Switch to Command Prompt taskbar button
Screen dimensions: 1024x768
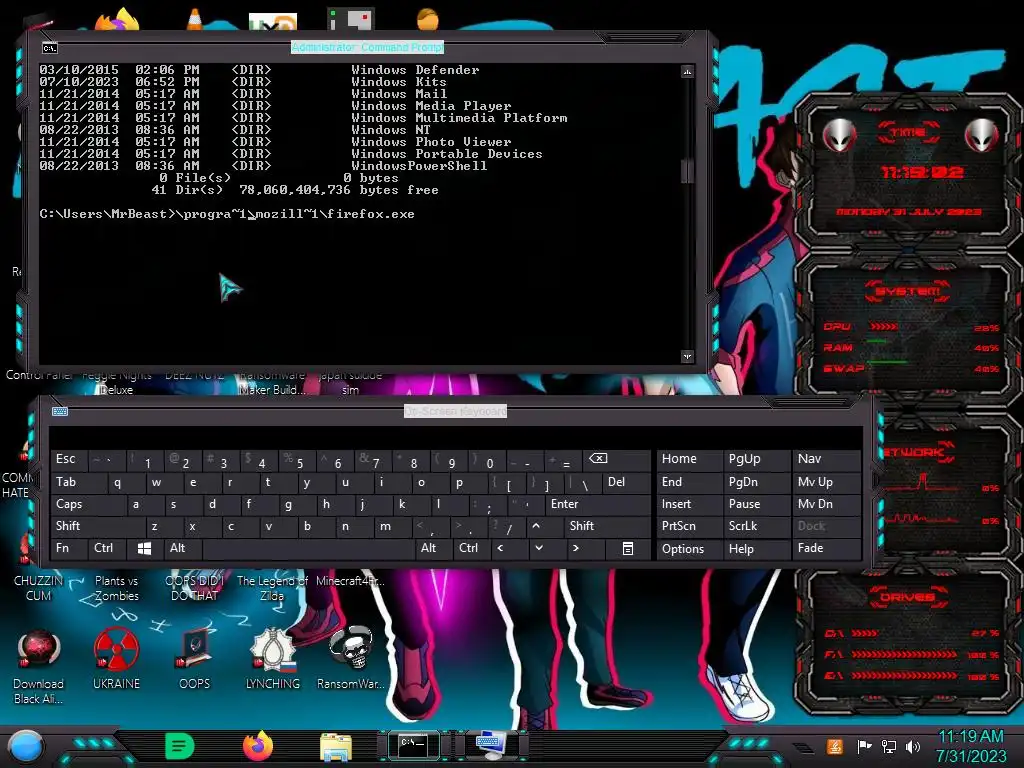[x=413, y=745]
